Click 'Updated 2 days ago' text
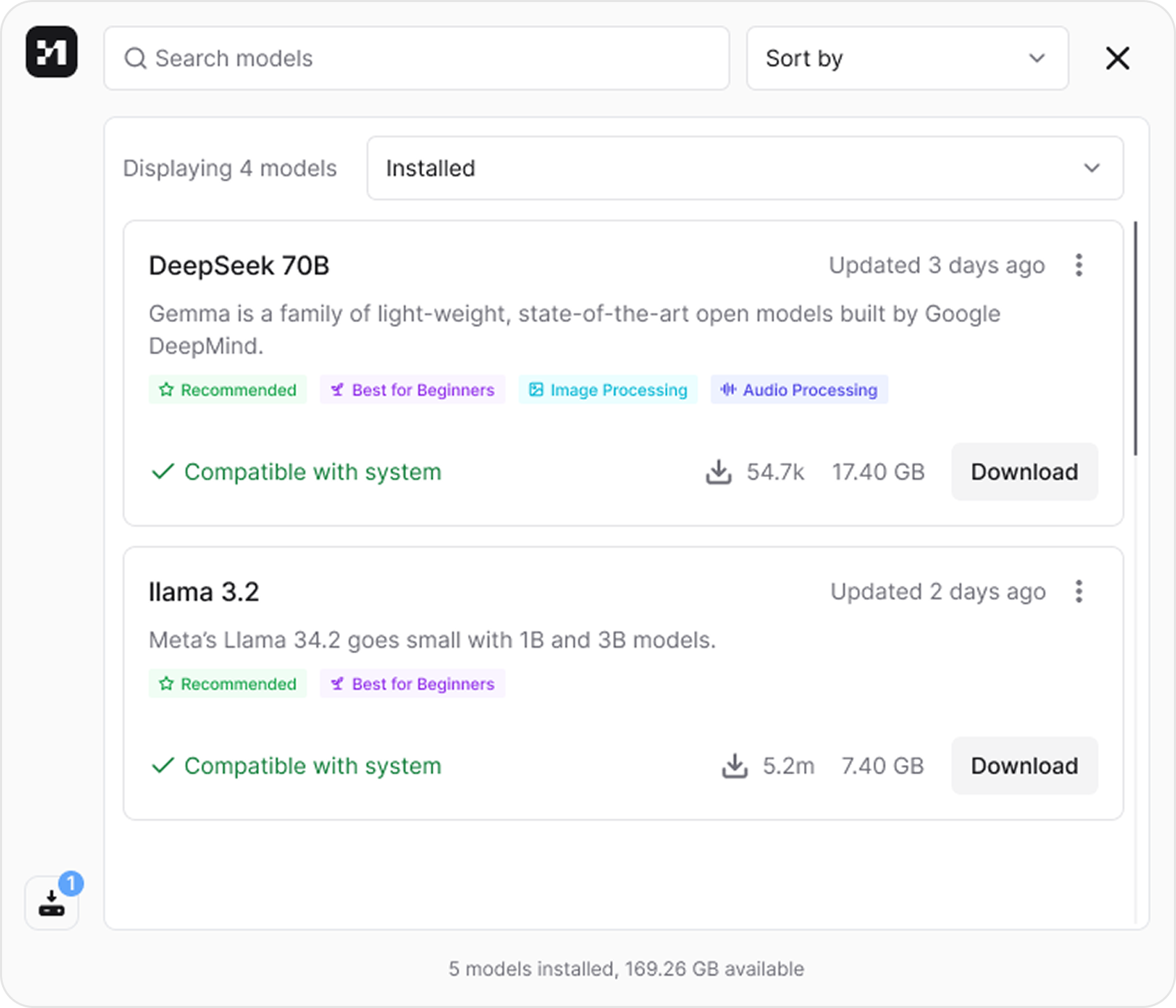The width and height of the screenshot is (1176, 1008). (938, 591)
